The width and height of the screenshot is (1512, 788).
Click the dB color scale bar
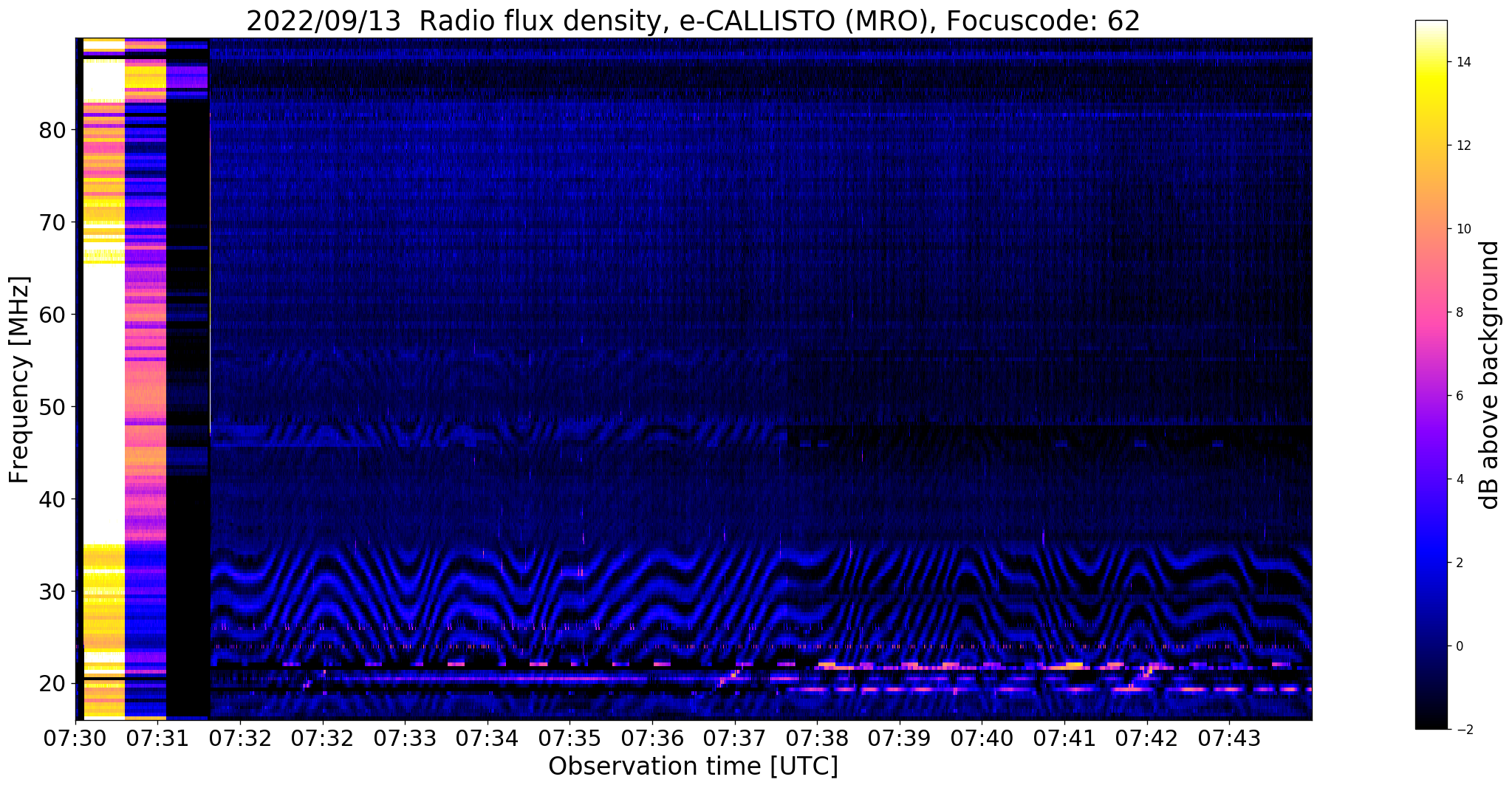coord(1431,375)
